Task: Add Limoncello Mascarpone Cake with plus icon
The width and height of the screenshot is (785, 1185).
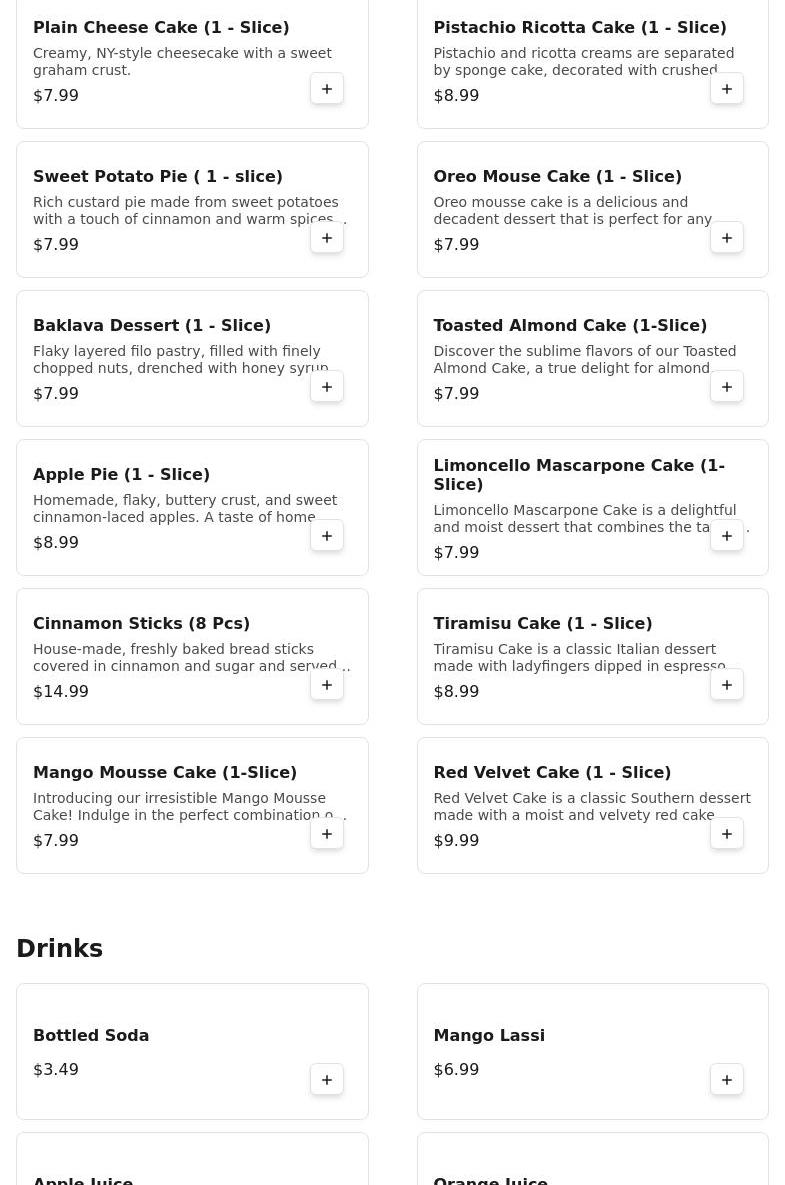Action: pyautogui.click(x=726, y=535)
